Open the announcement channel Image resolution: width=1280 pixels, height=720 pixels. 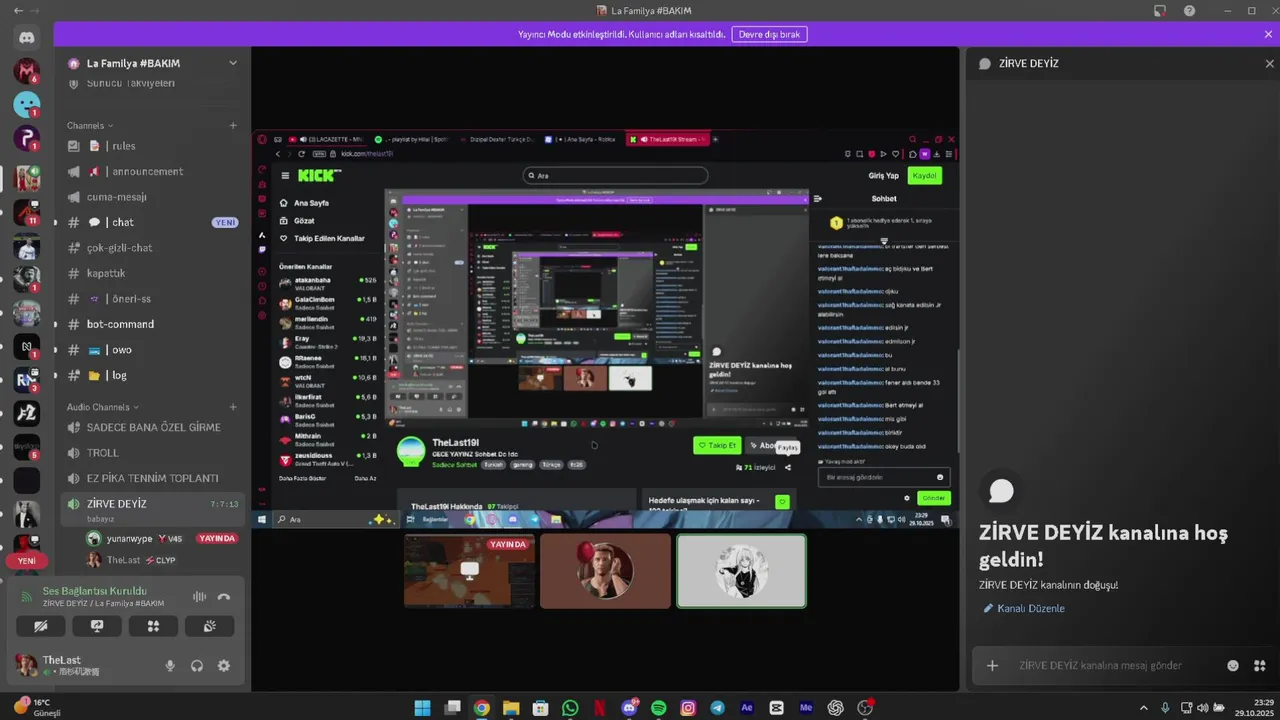[152, 171]
